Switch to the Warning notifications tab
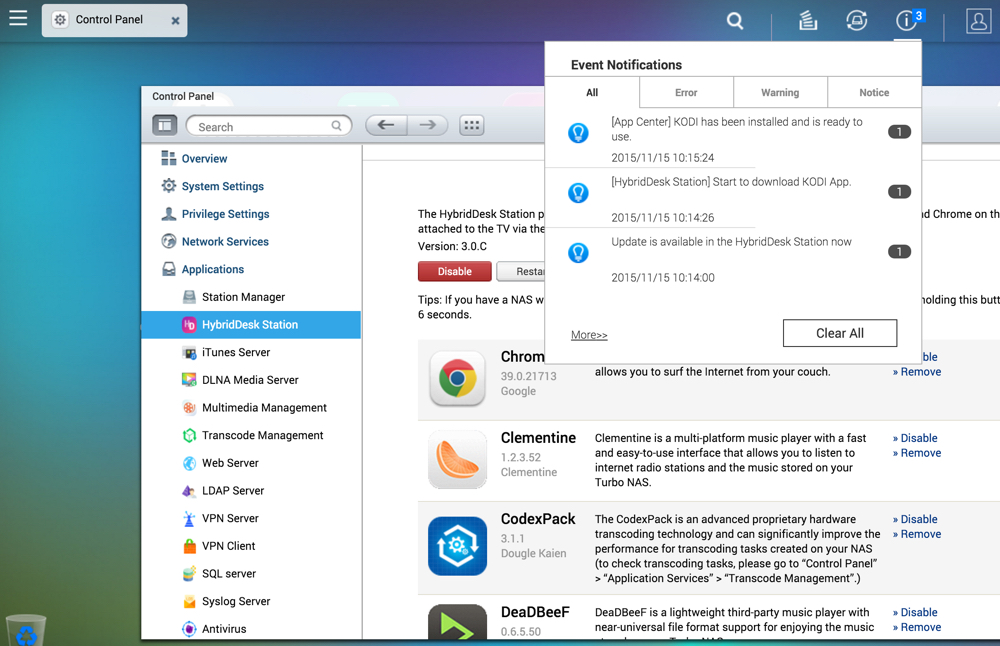Viewport: 1000px width, 646px height. [x=780, y=92]
